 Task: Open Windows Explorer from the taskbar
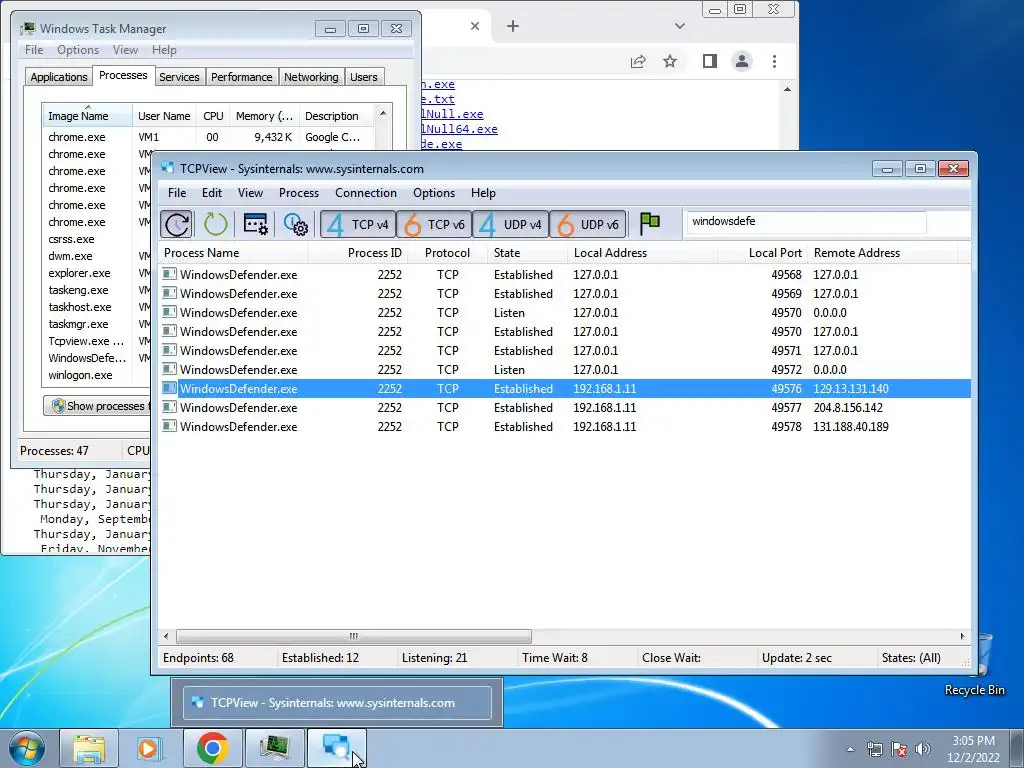pos(89,748)
